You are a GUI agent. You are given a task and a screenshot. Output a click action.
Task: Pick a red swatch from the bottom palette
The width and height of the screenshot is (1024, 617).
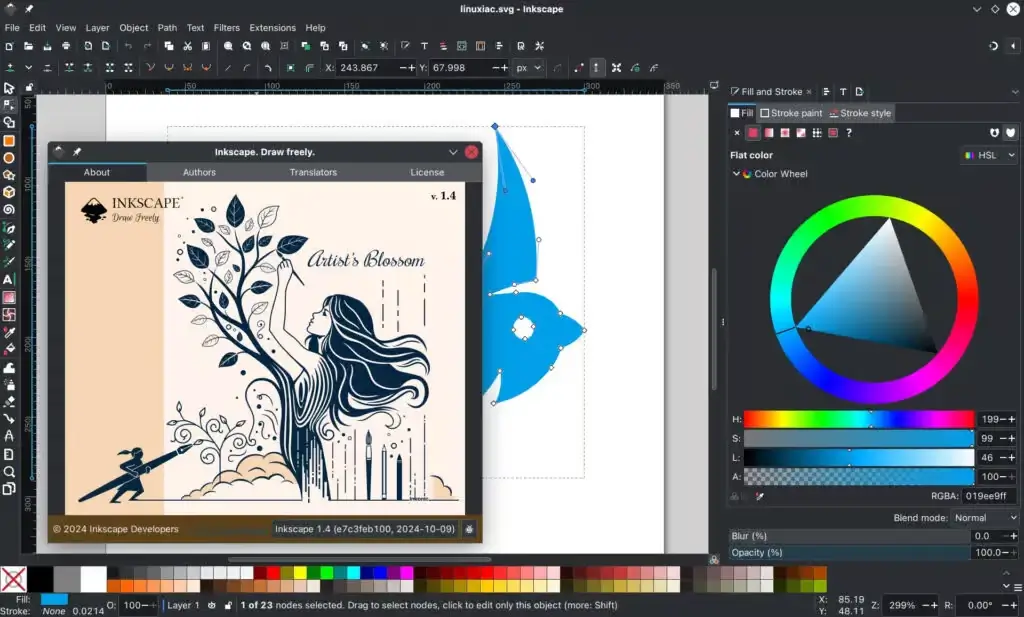tap(273, 574)
